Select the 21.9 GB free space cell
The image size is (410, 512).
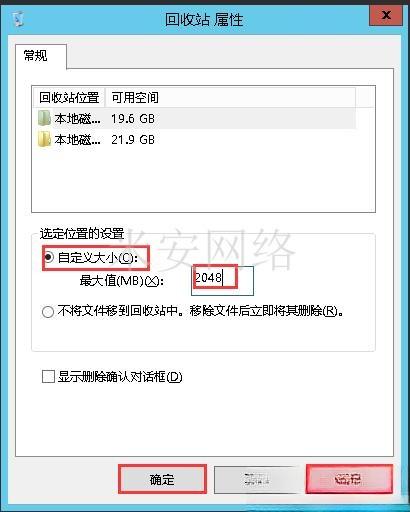point(133,139)
